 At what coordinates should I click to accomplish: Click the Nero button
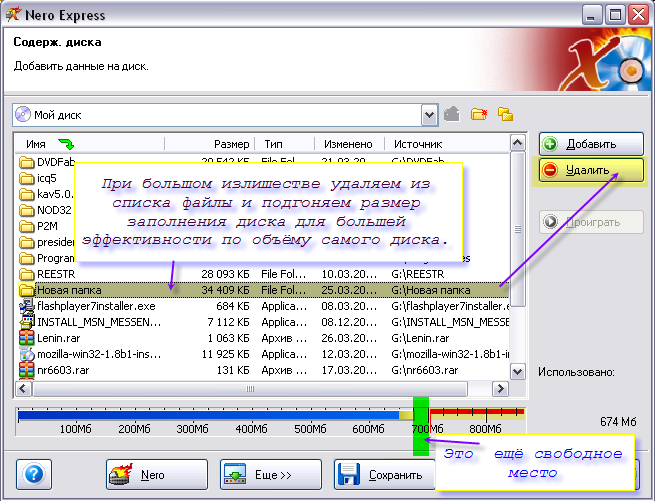(x=157, y=474)
